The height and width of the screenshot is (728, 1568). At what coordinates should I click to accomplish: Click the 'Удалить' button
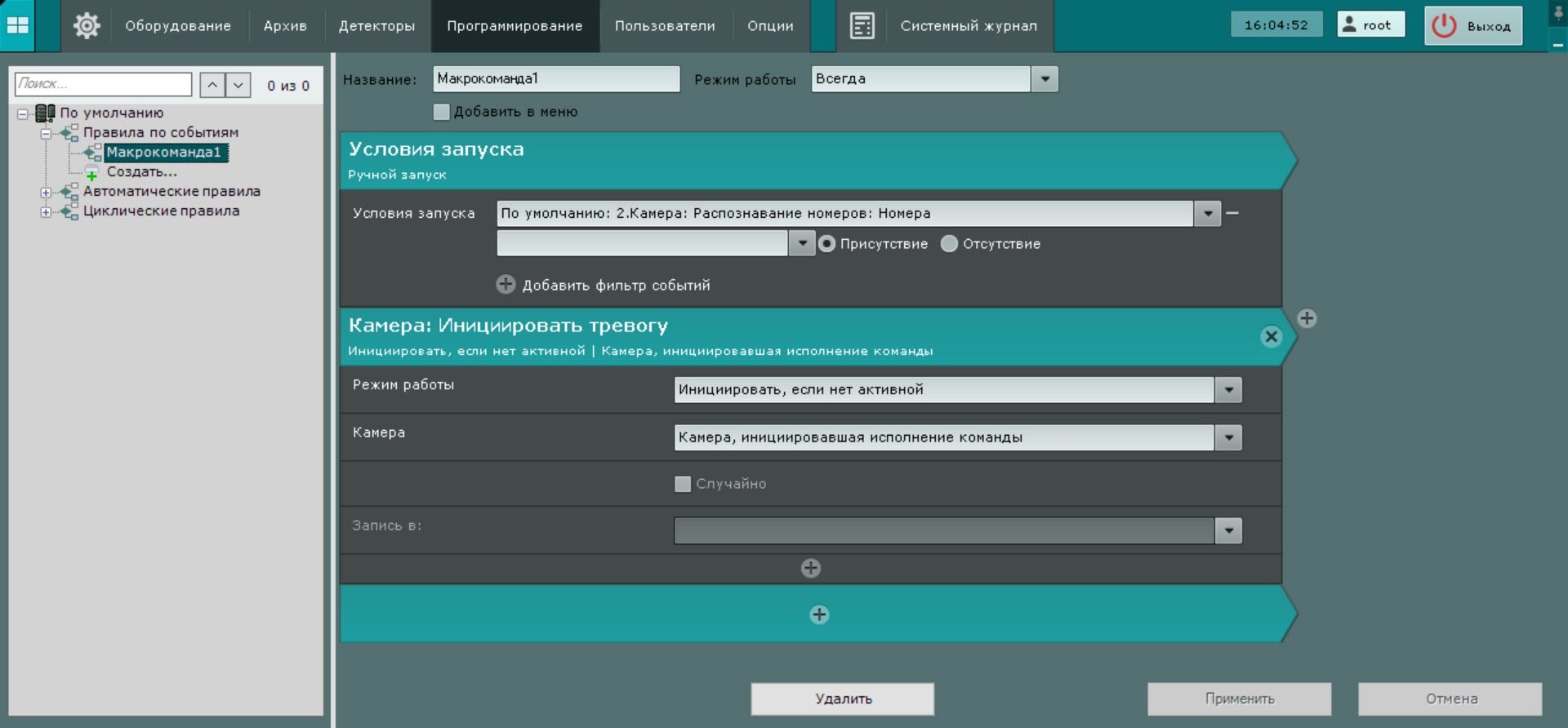[x=843, y=699]
